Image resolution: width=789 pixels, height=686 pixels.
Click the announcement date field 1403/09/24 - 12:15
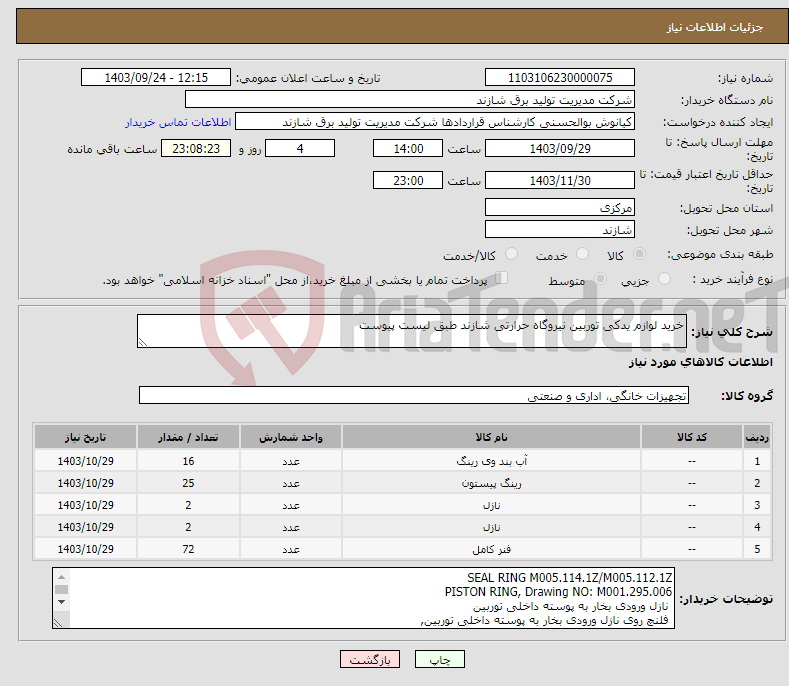pyautogui.click(x=156, y=78)
